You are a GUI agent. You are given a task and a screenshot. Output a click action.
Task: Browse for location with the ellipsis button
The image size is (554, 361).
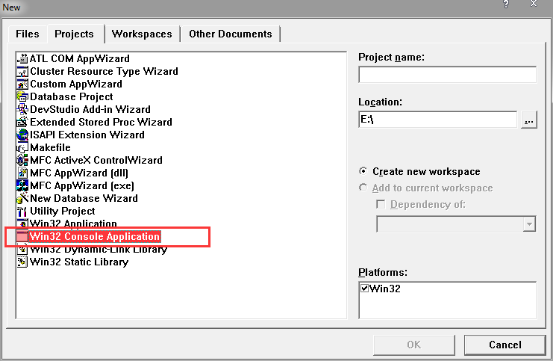(529, 120)
